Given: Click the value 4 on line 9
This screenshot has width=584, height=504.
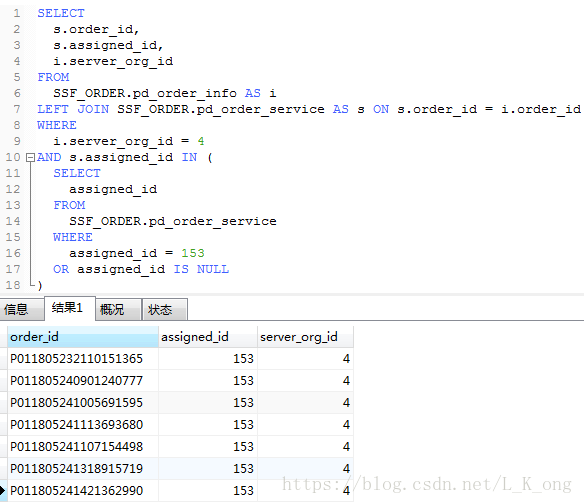Looking at the screenshot, I should pos(201,142).
